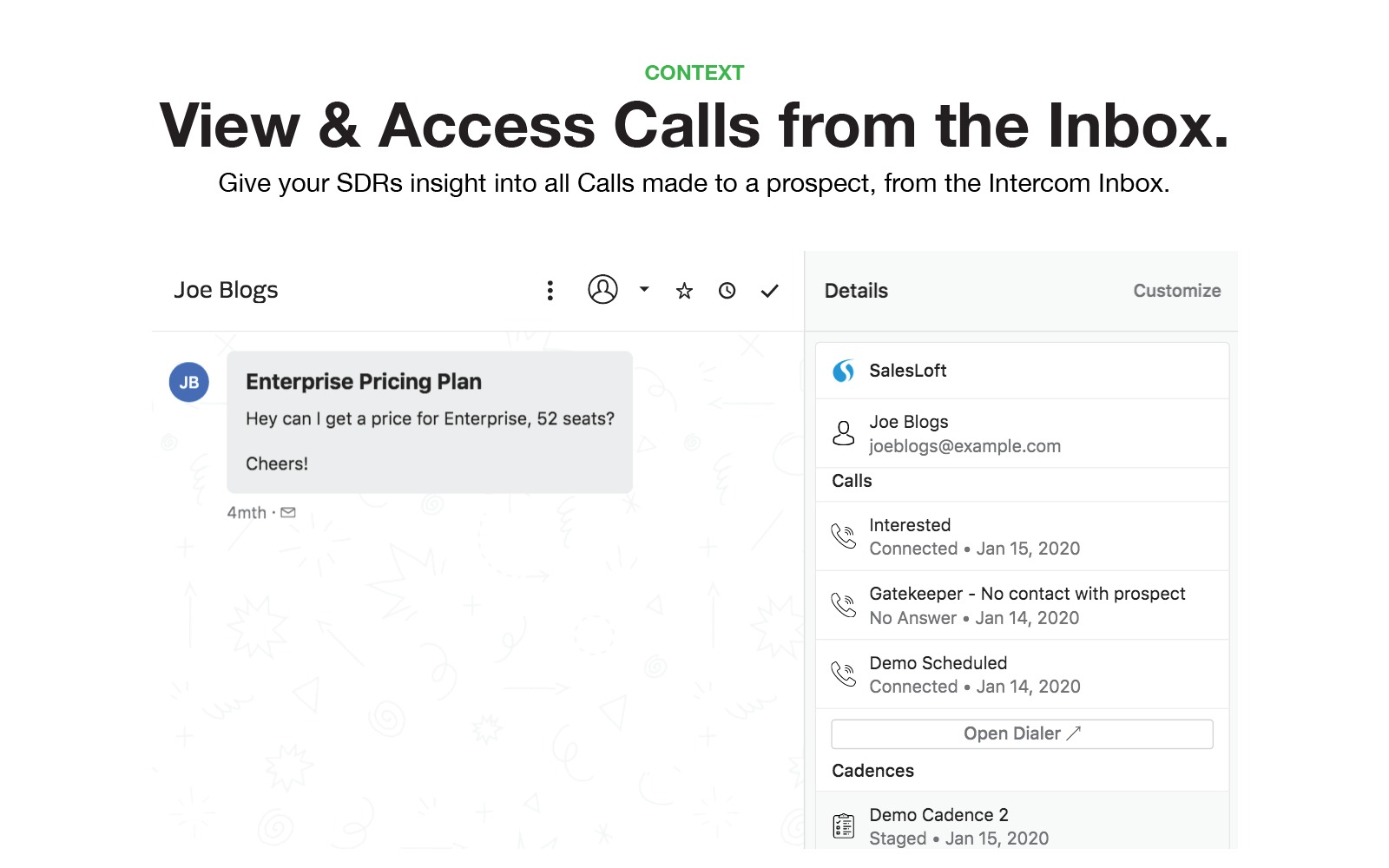Image resolution: width=1389 pixels, height=868 pixels.
Task: Star the conversation as priority
Action: (684, 291)
